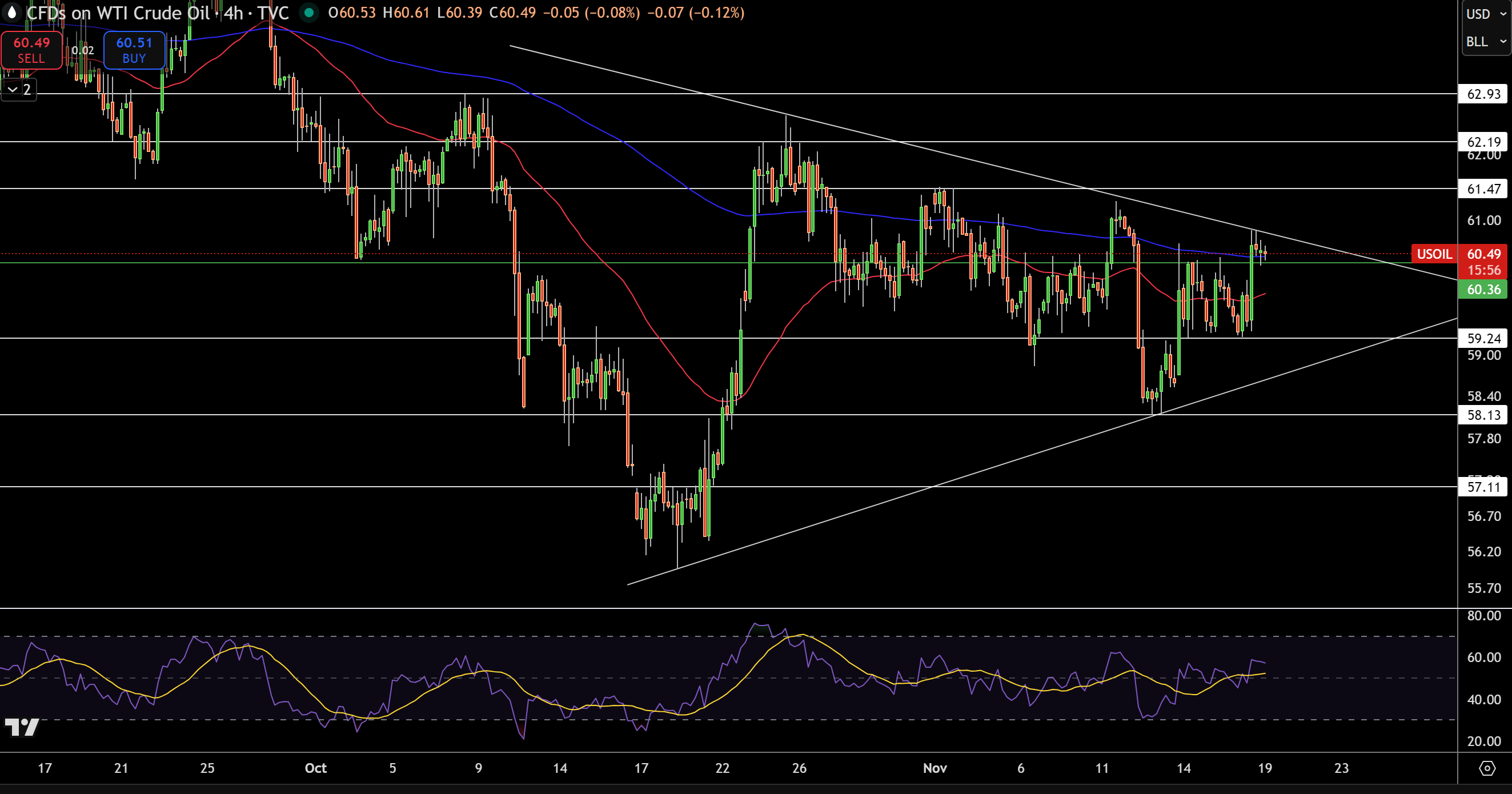1512x794 pixels.
Task: Click the TradingView logo
Action: coord(22,727)
